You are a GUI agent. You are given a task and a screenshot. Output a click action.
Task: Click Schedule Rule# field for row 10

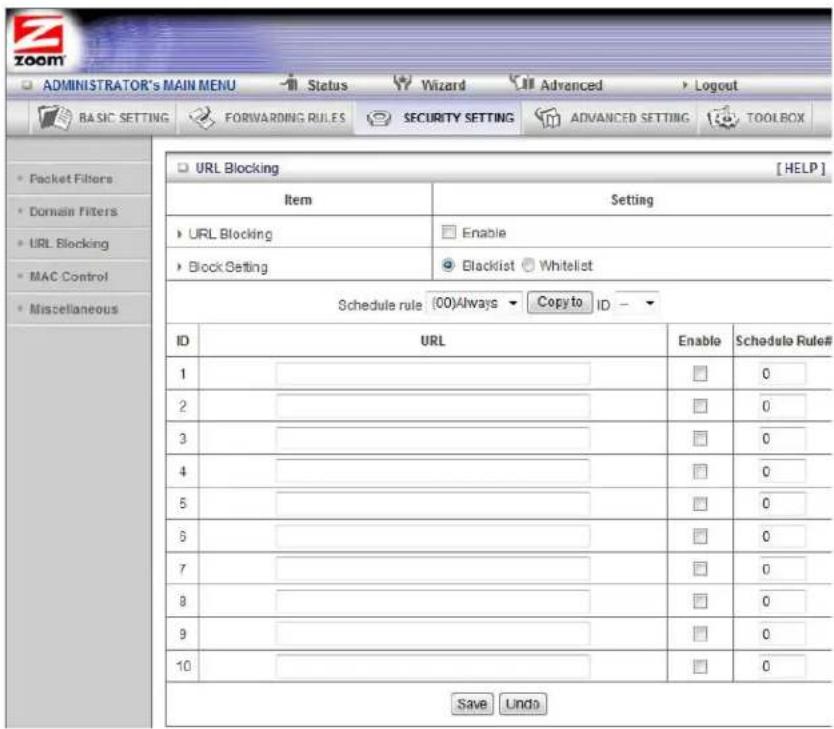(x=782, y=666)
